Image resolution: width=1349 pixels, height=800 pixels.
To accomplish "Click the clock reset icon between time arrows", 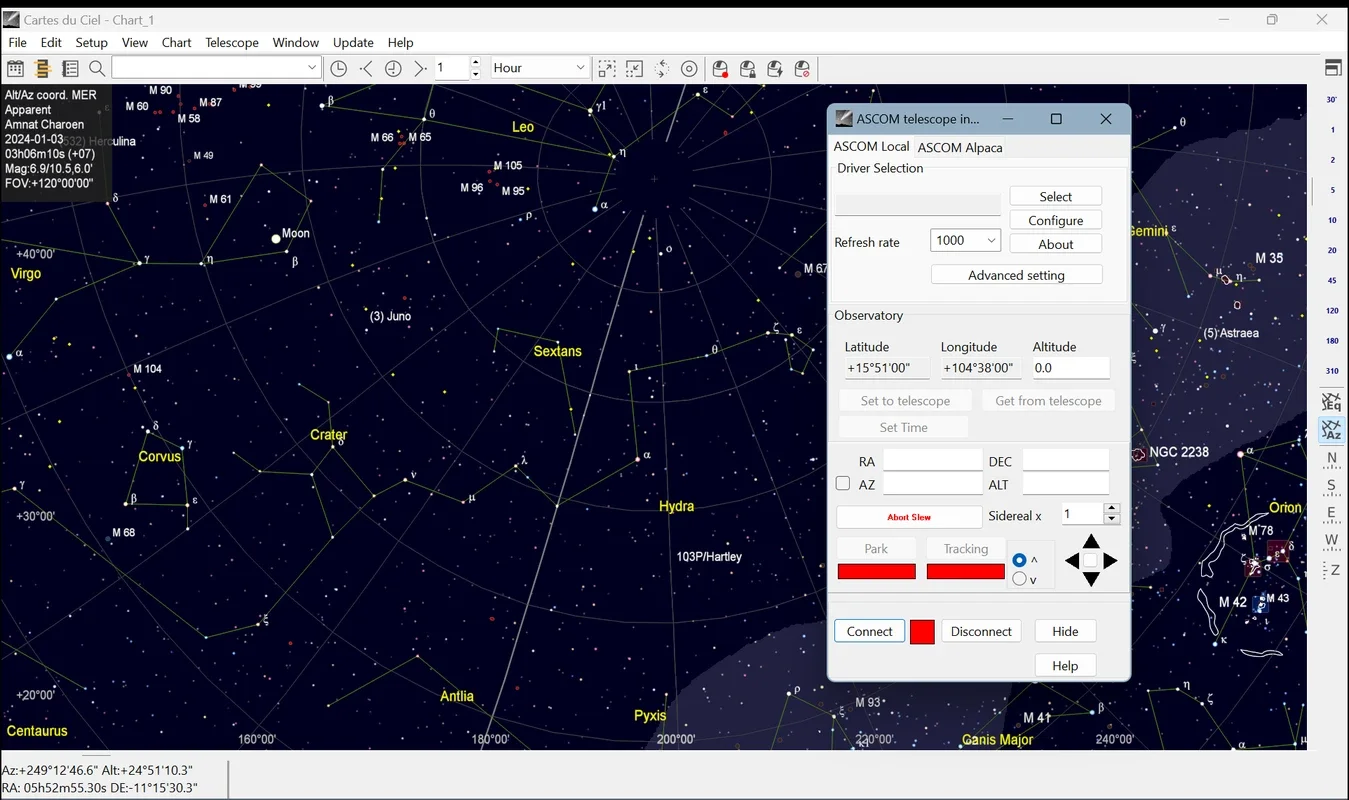I will pyautogui.click(x=393, y=69).
